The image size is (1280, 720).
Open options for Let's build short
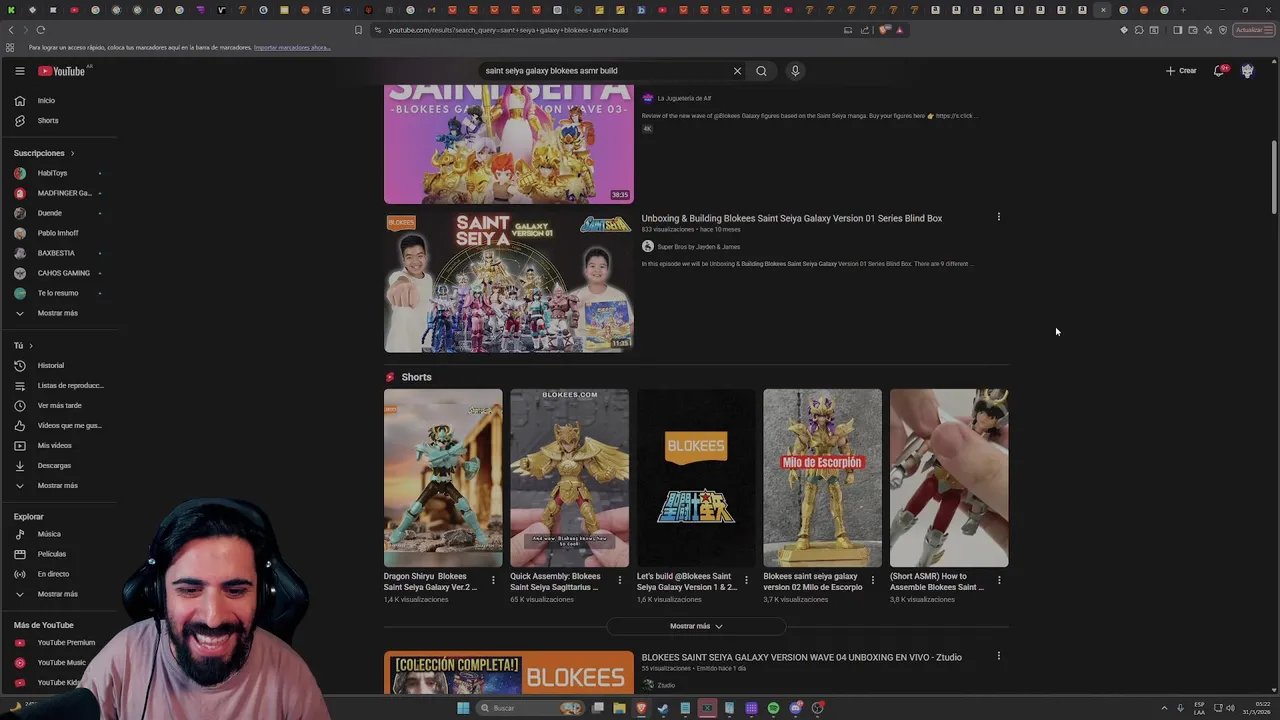pyautogui.click(x=746, y=580)
